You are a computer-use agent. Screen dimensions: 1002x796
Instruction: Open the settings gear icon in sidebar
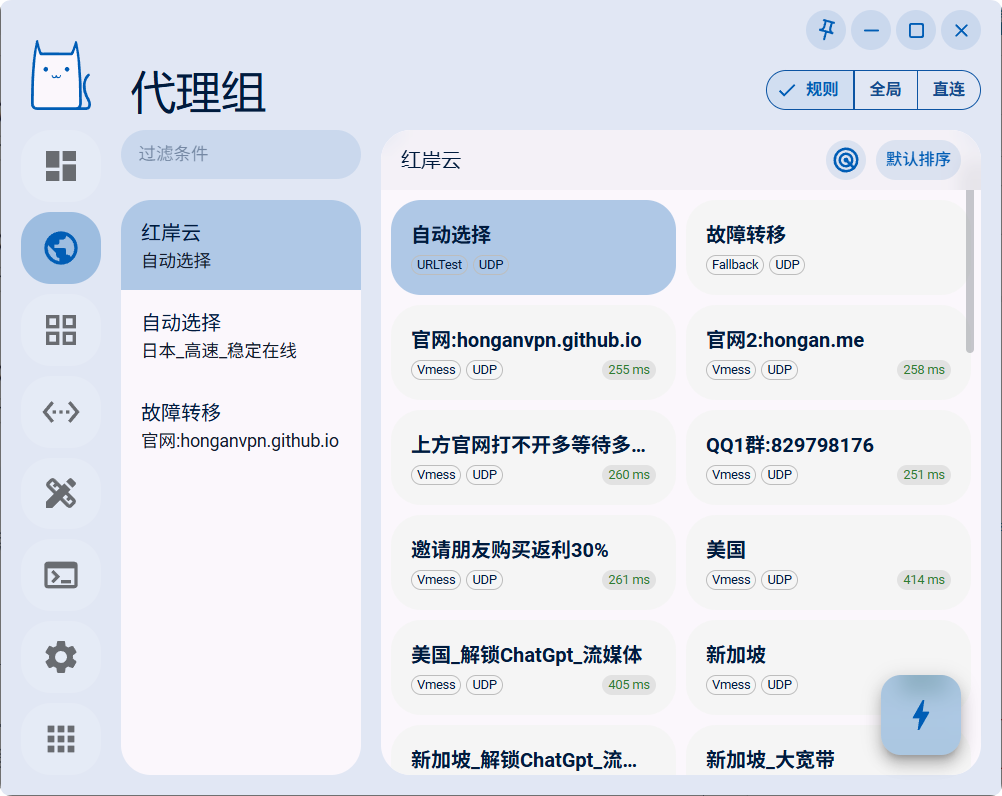tap(61, 658)
